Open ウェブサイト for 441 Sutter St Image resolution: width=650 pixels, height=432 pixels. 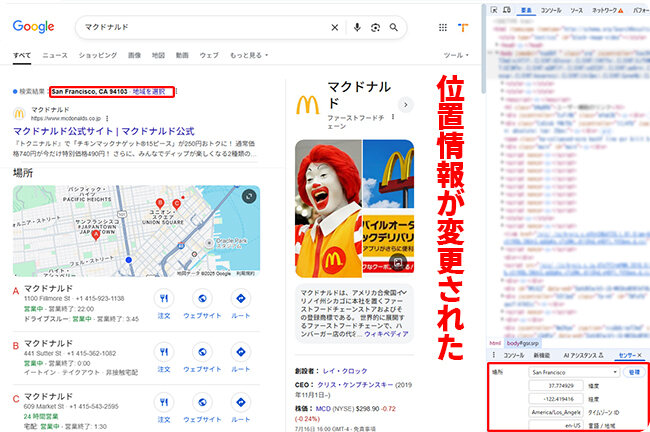pos(202,352)
